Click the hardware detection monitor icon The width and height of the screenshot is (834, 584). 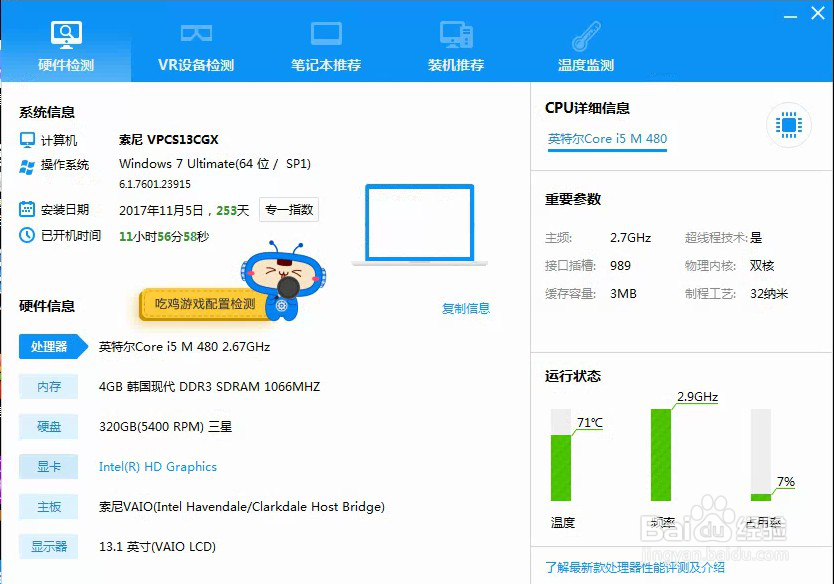click(66, 34)
